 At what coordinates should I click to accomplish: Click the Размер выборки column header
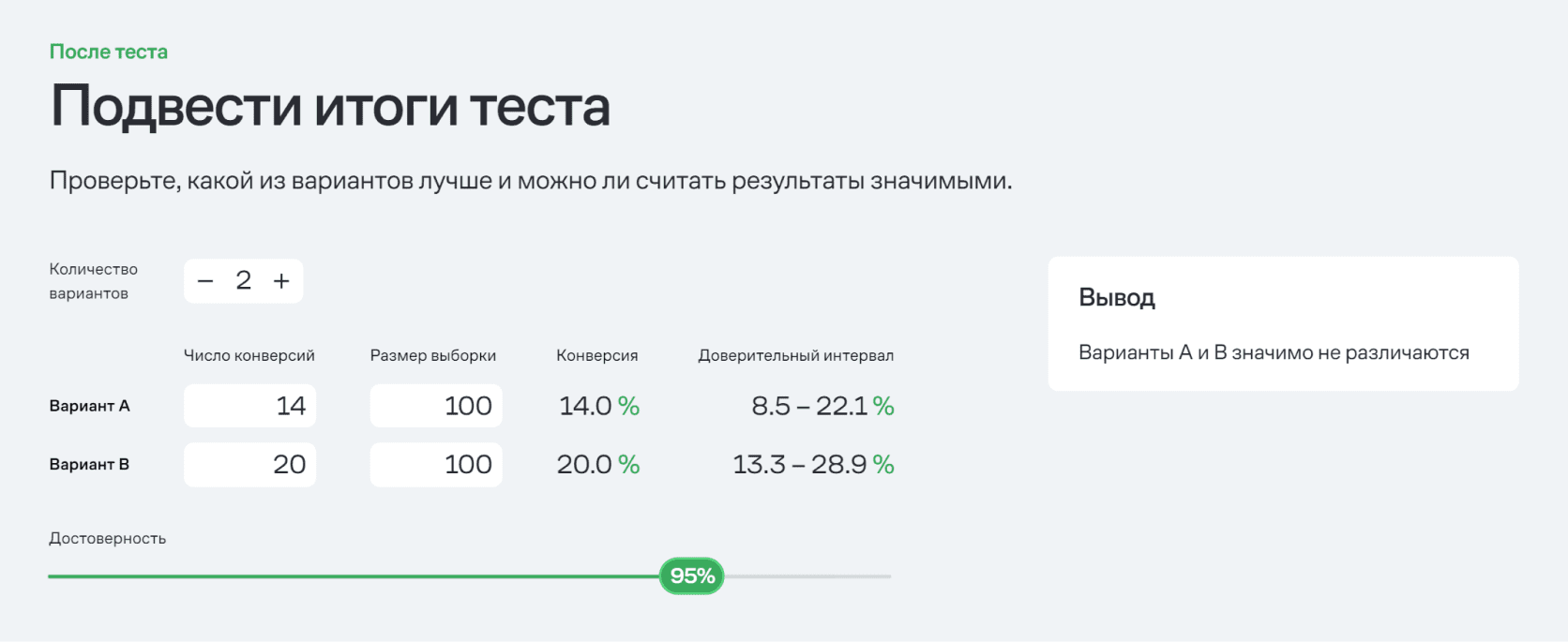pos(433,356)
